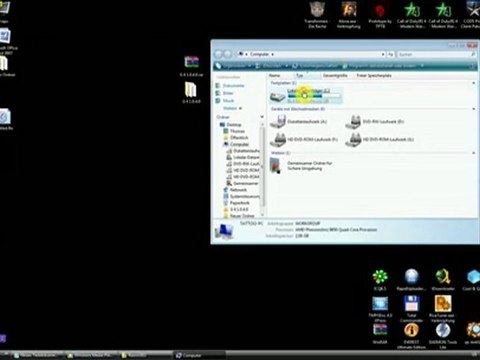Sort drives by Freier Speicherplatz column
The height and width of the screenshot is (360, 480).
click(374, 76)
